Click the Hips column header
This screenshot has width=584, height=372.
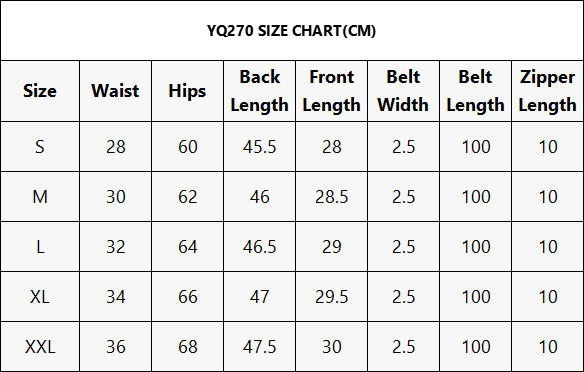click(x=187, y=91)
